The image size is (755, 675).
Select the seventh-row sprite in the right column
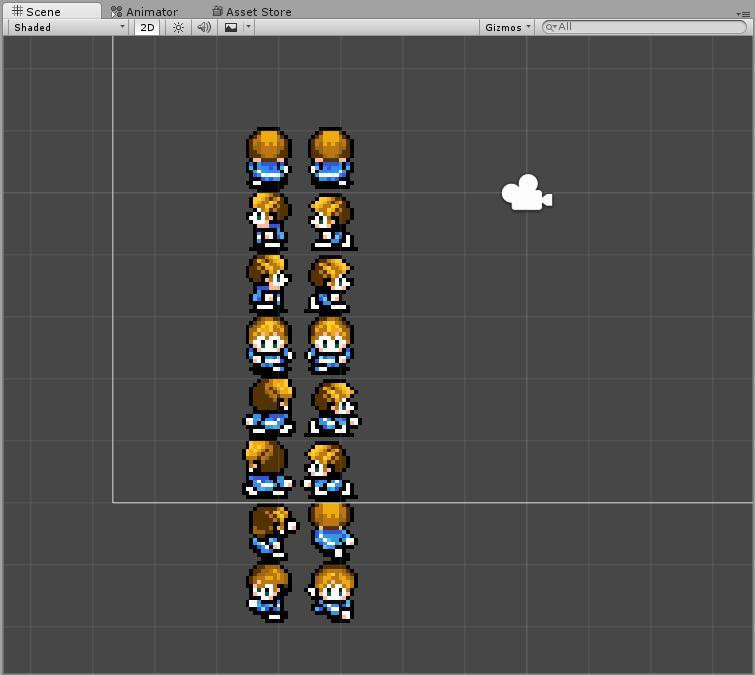[x=331, y=532]
